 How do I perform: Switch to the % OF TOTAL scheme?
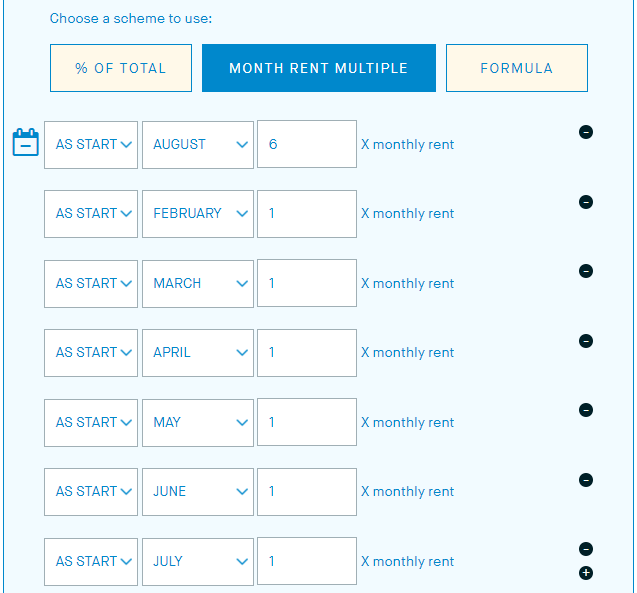121,69
